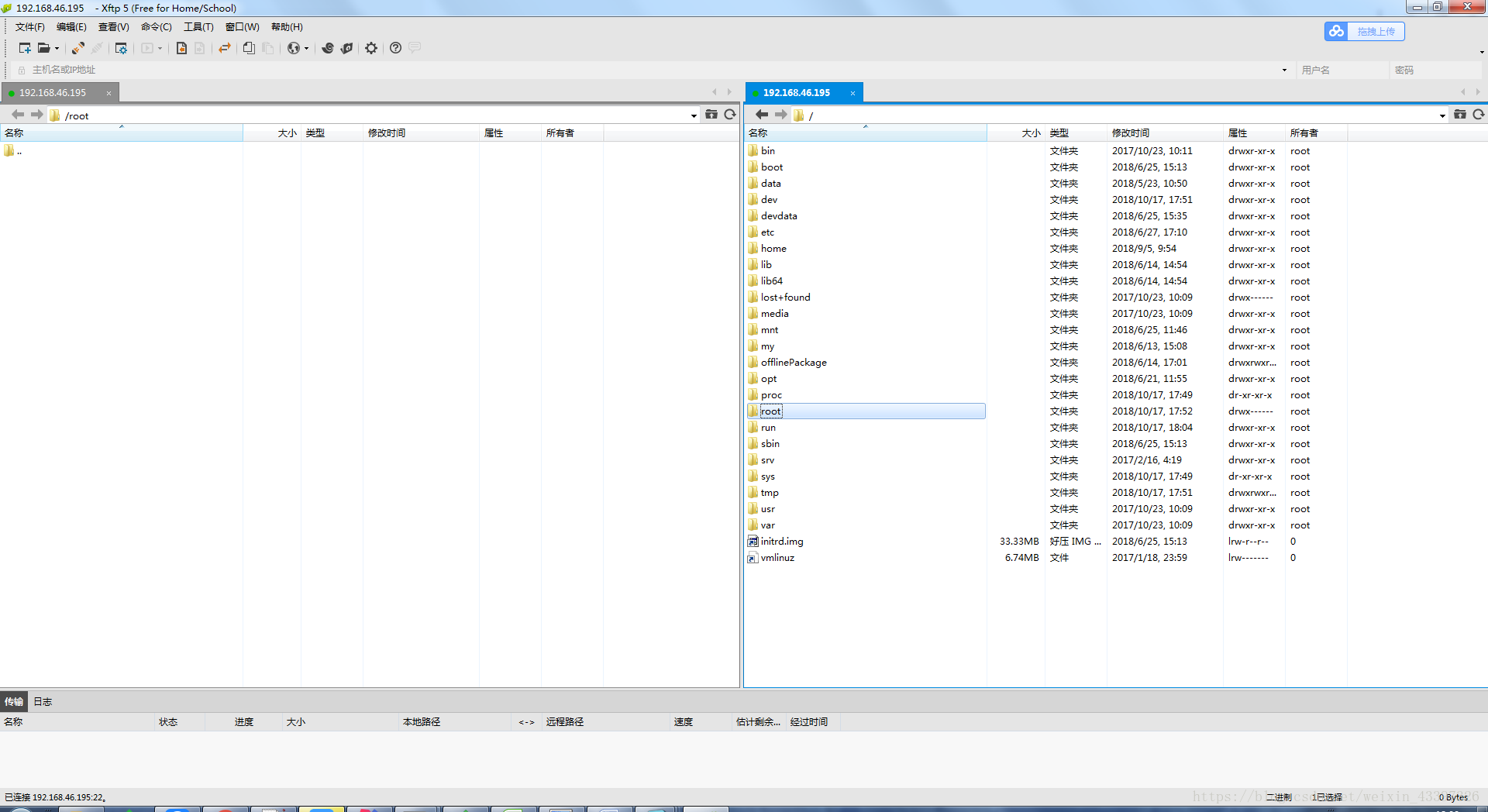This screenshot has width=1488, height=812.
Task: Switch to the 传输 transfer tab
Action: click(14, 702)
